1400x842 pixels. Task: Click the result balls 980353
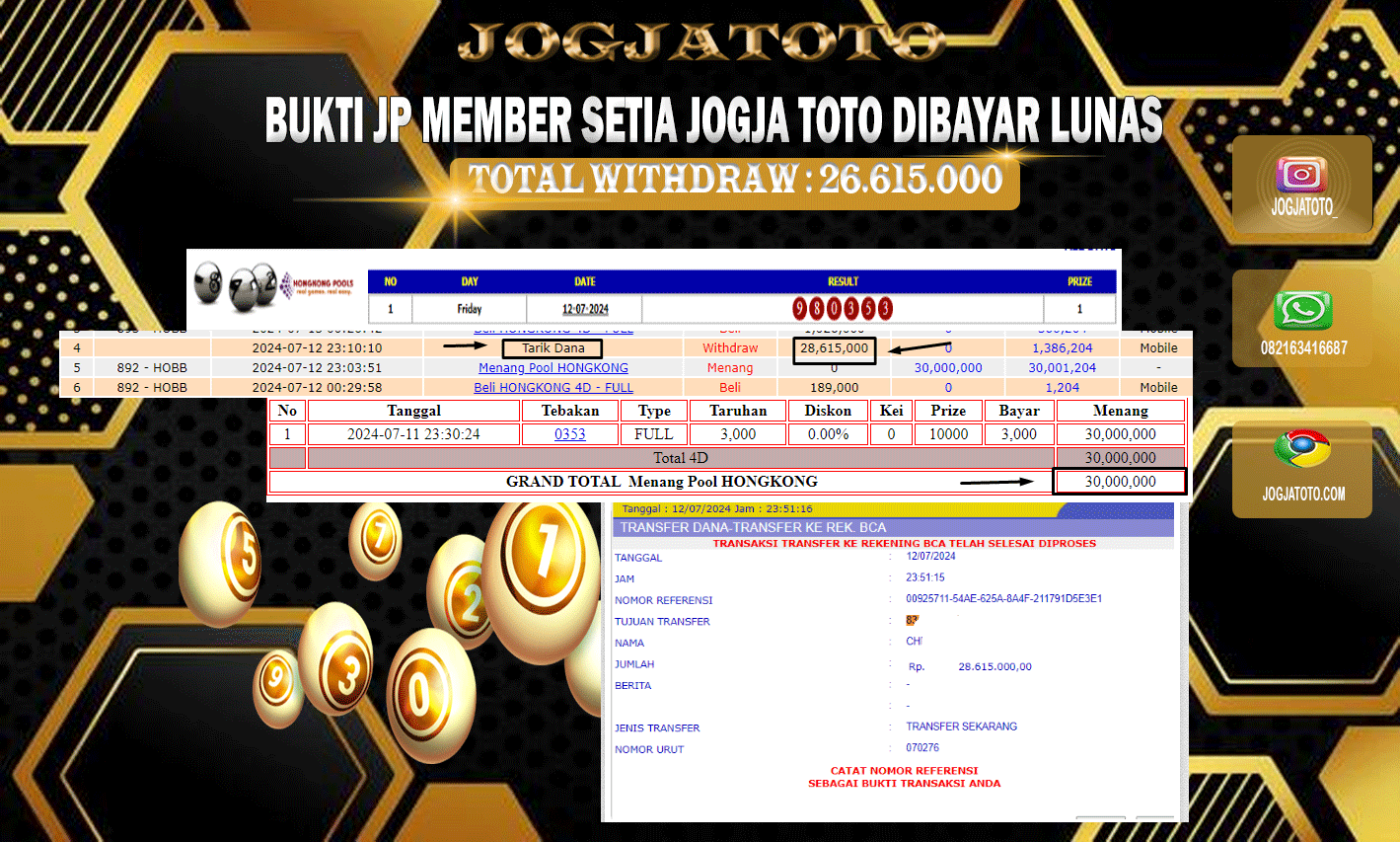click(843, 309)
